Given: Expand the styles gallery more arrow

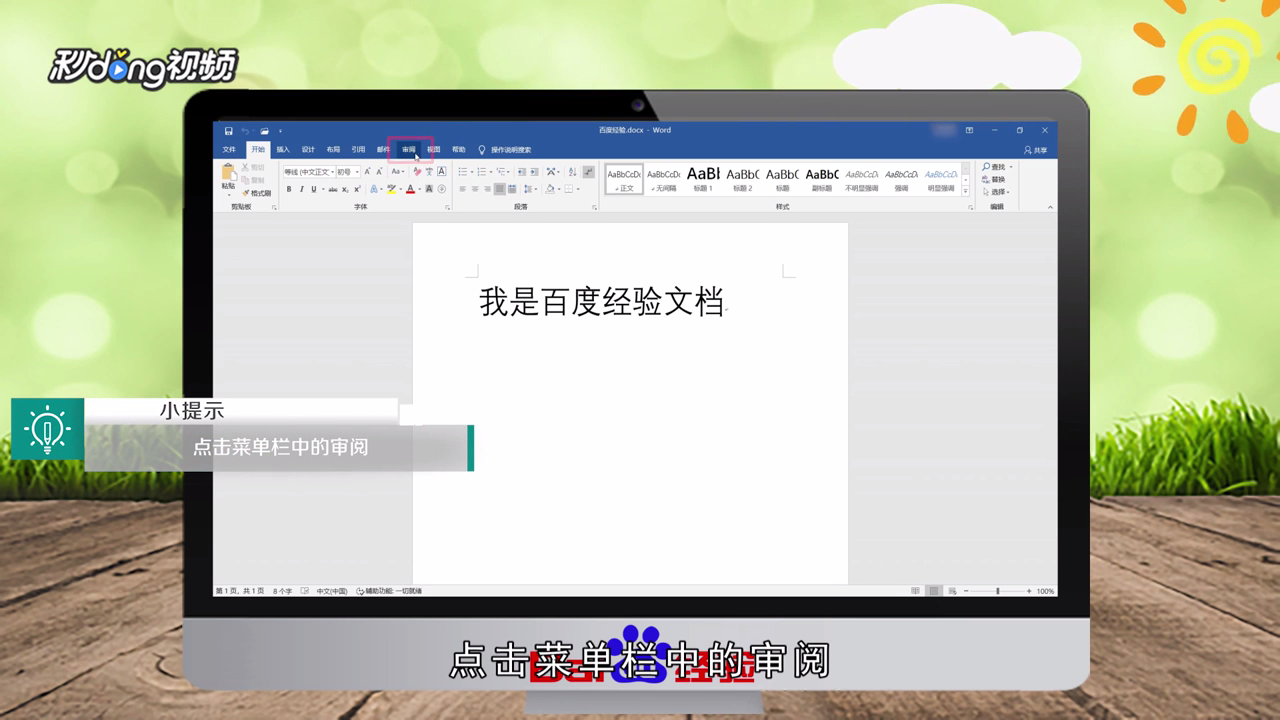Looking at the screenshot, I should (965, 190).
